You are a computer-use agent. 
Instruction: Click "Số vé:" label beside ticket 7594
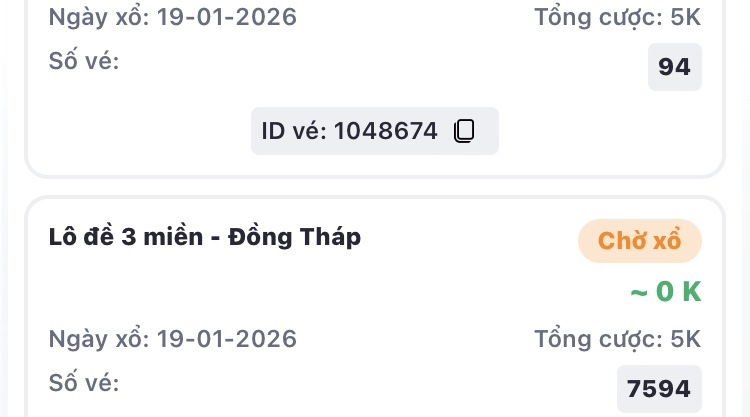coord(84,383)
